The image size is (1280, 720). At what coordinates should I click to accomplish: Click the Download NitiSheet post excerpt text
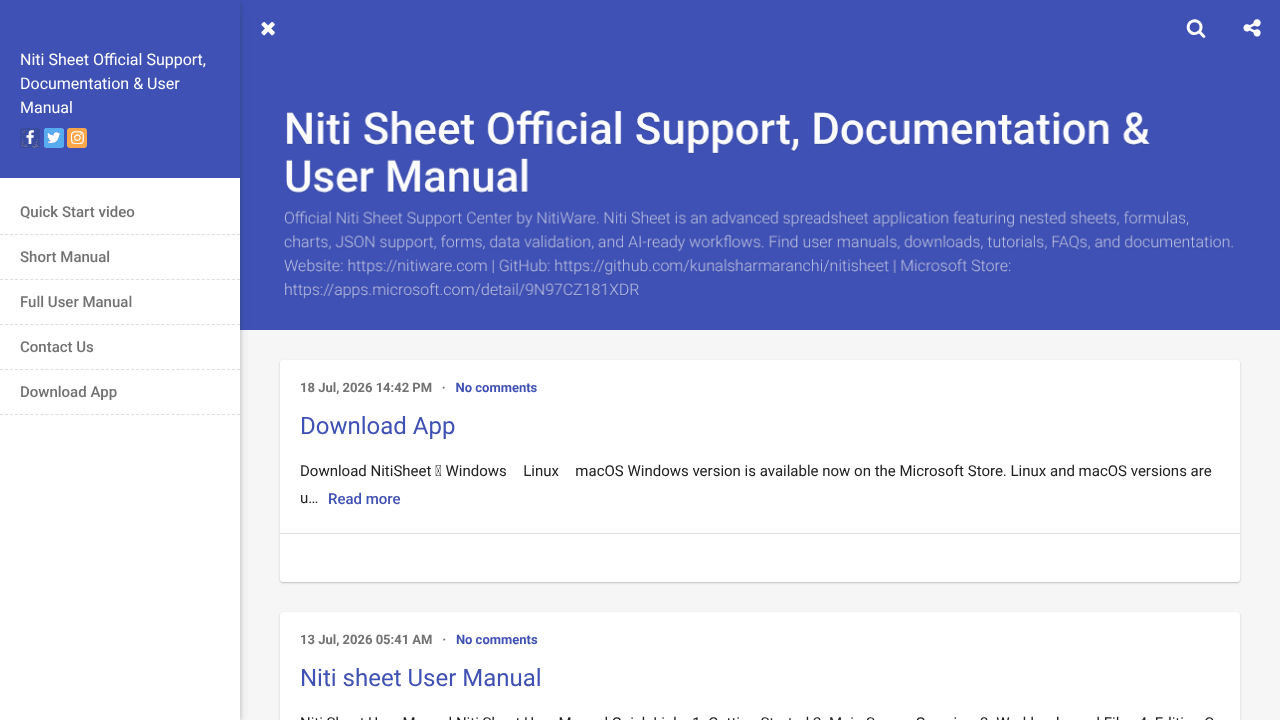756,485
